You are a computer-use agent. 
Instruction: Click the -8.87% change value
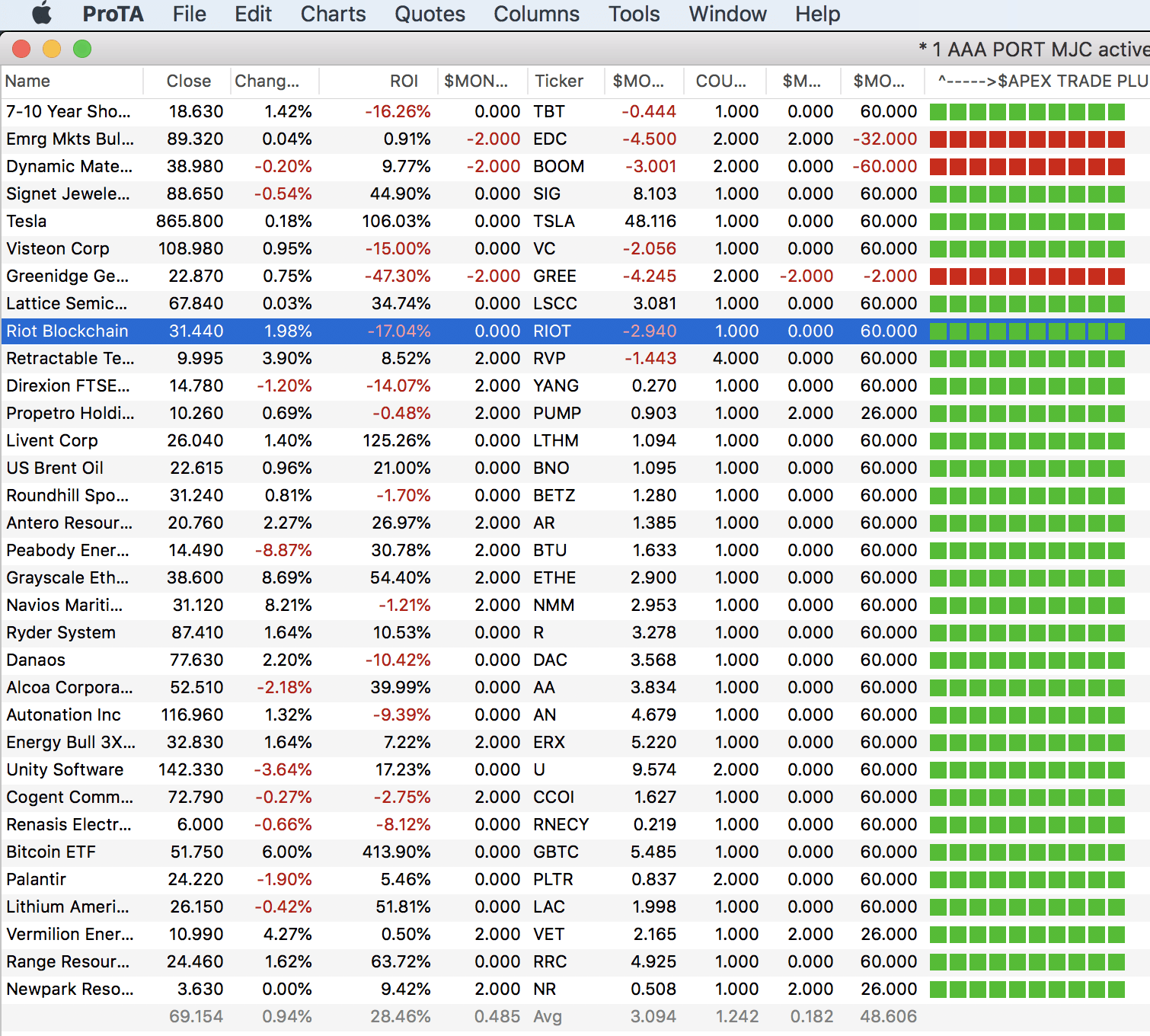click(x=283, y=551)
